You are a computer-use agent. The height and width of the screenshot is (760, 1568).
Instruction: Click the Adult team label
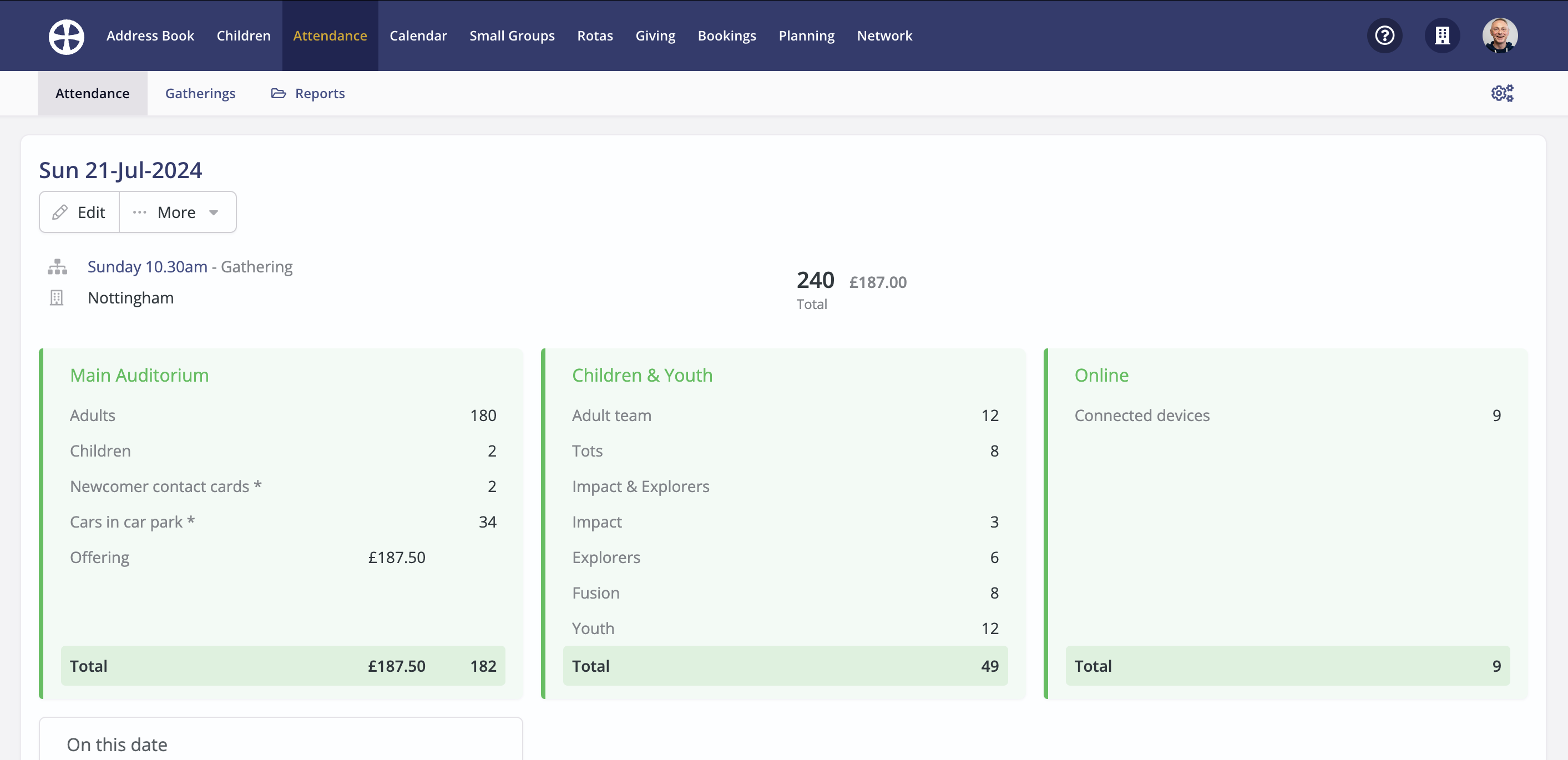click(x=612, y=416)
